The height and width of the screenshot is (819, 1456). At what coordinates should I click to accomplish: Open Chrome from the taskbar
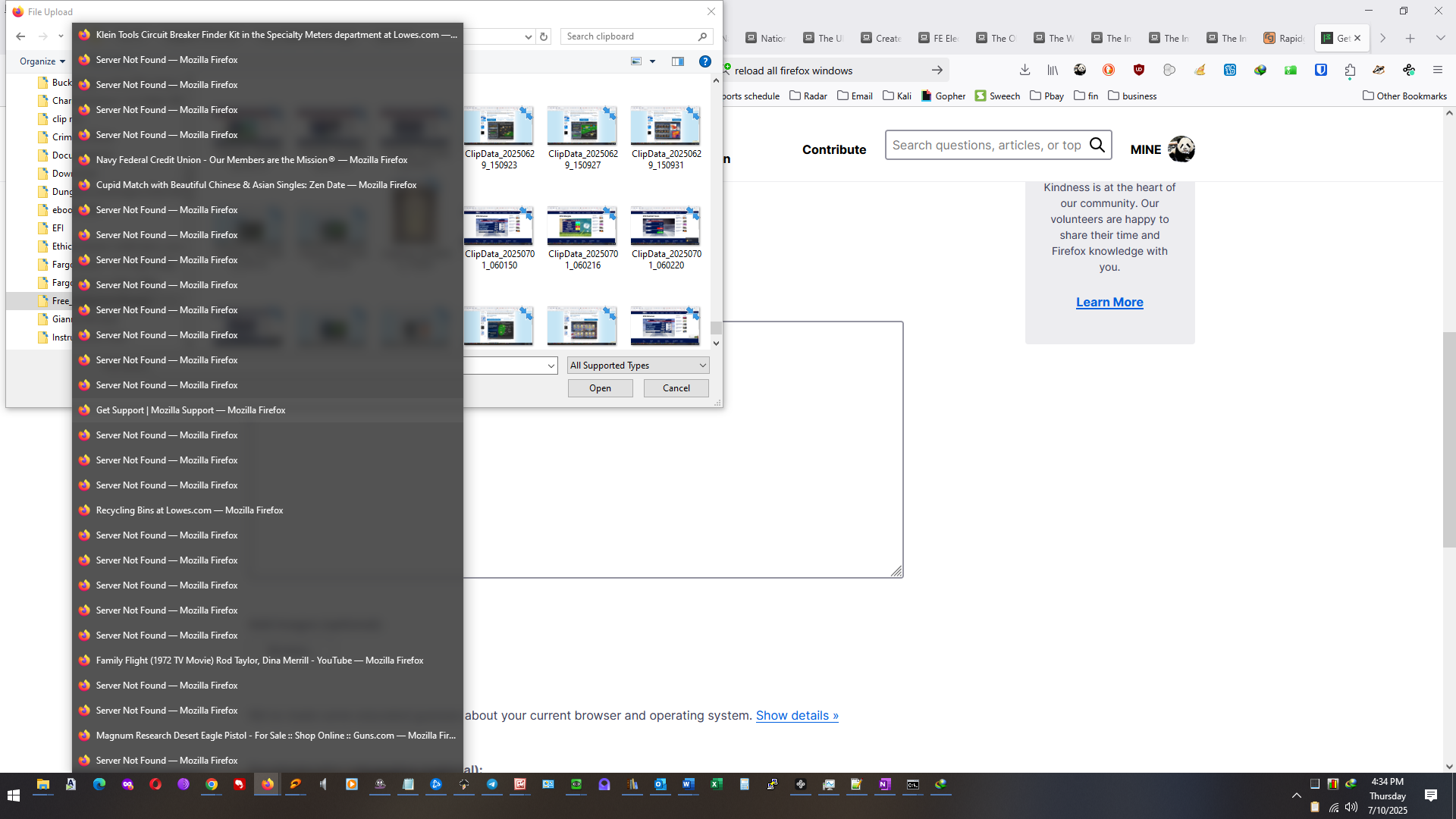click(x=212, y=784)
